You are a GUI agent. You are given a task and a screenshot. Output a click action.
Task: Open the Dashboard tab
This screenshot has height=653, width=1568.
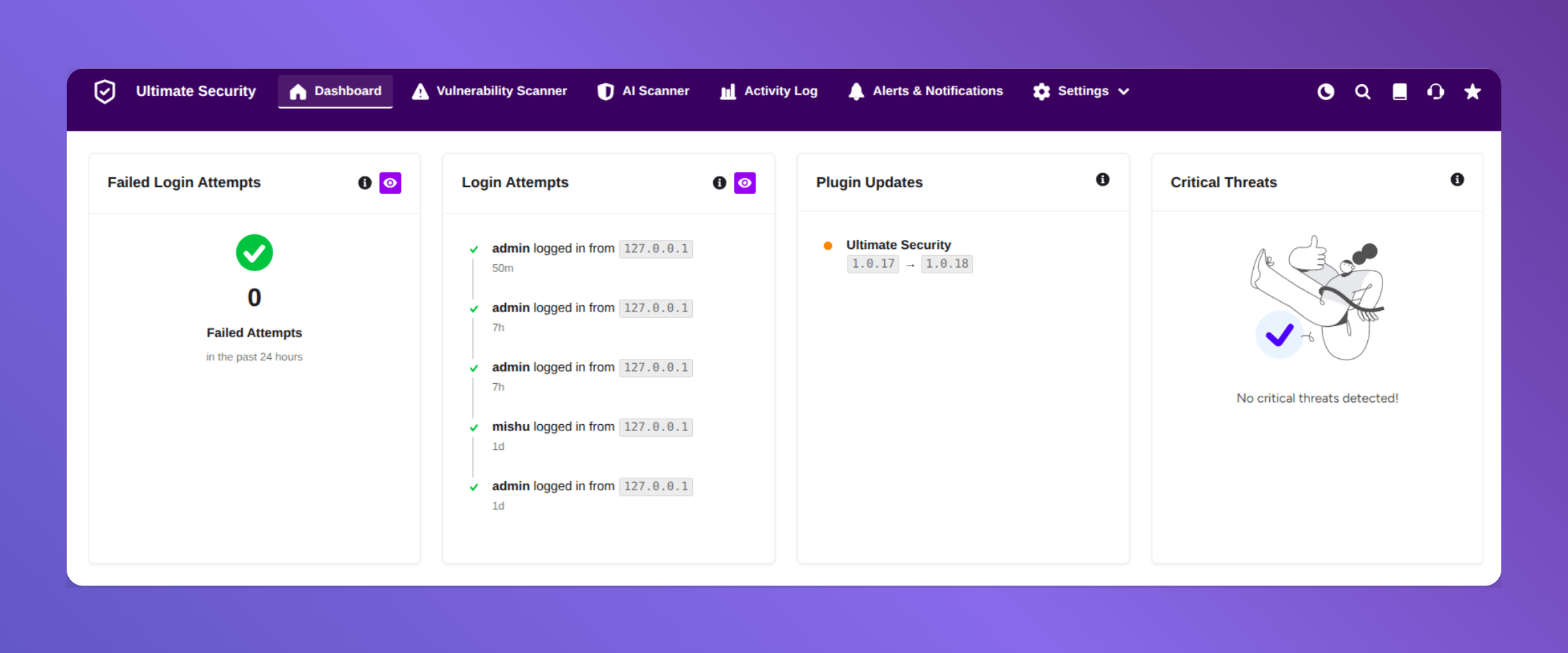[335, 91]
